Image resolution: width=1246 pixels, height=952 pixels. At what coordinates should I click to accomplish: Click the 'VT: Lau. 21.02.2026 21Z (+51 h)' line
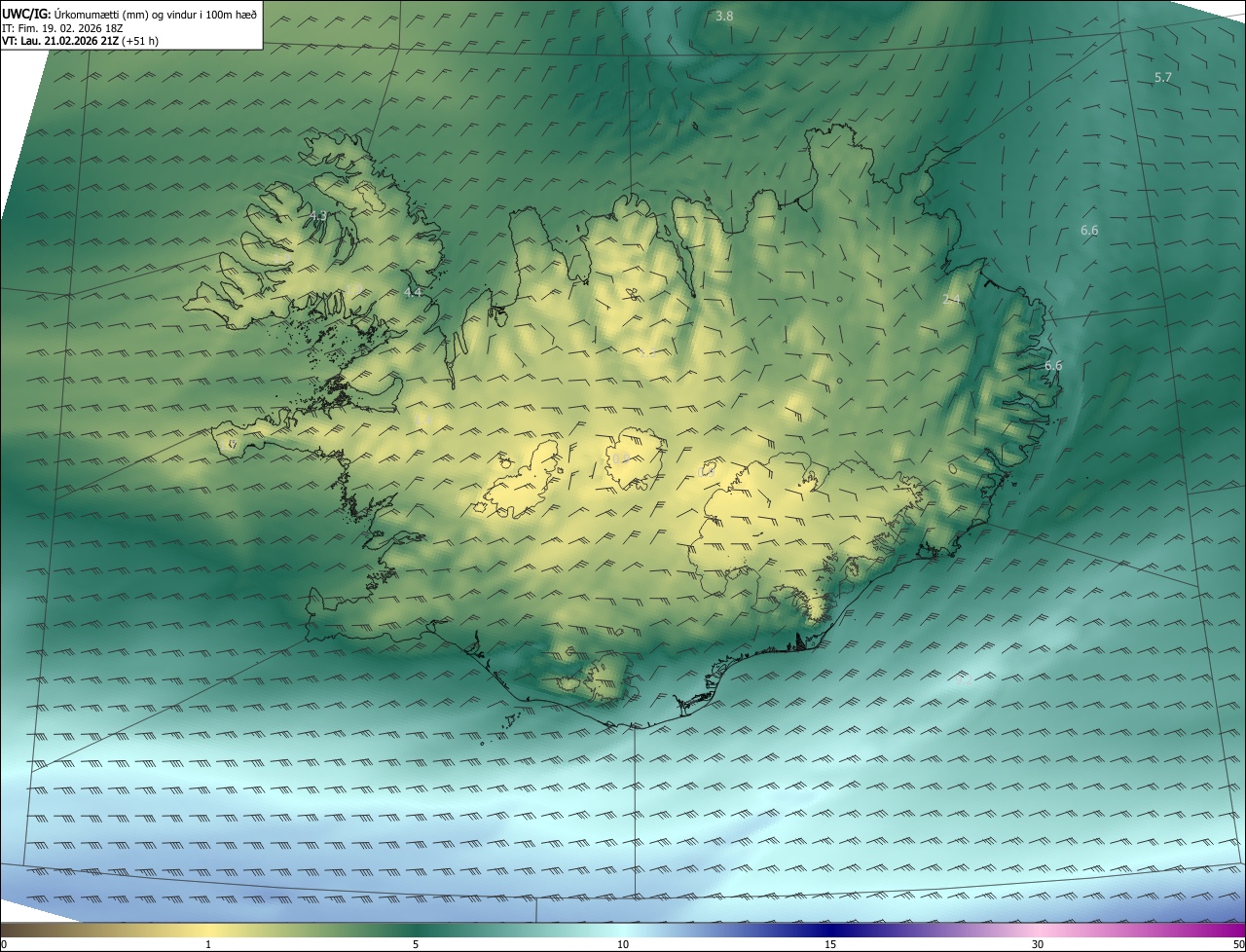82,41
